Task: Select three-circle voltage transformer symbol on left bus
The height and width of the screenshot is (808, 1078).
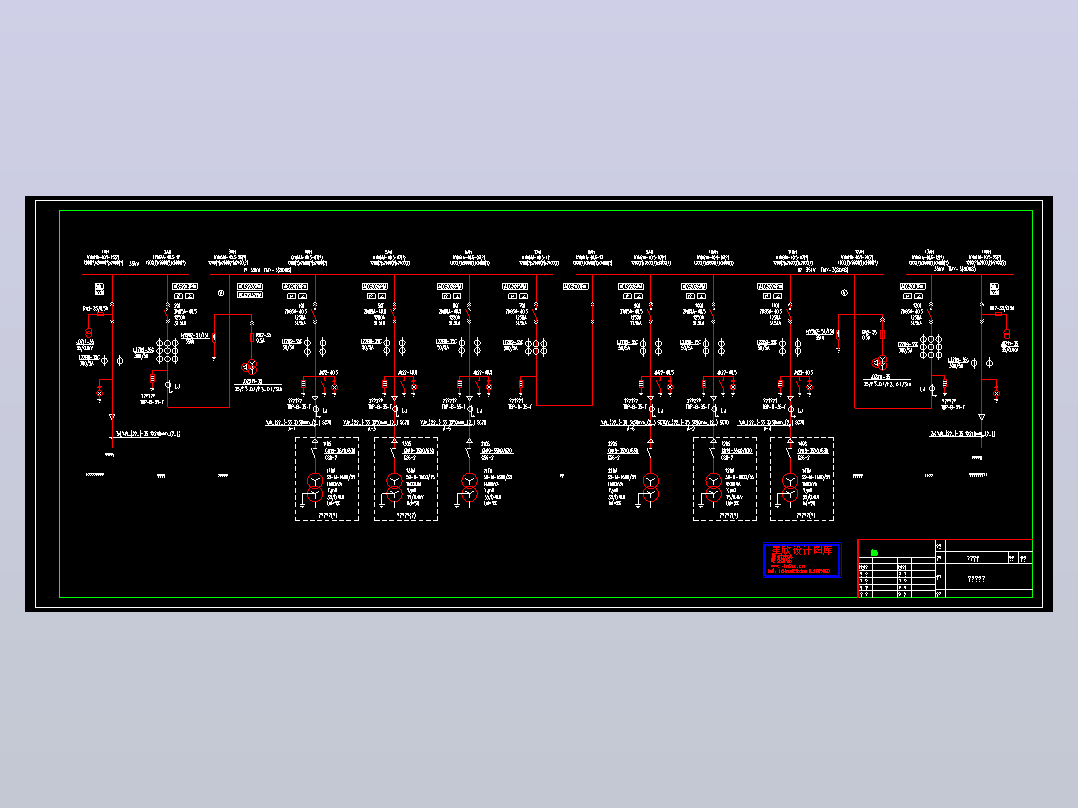Action: pyautogui.click(x=250, y=367)
